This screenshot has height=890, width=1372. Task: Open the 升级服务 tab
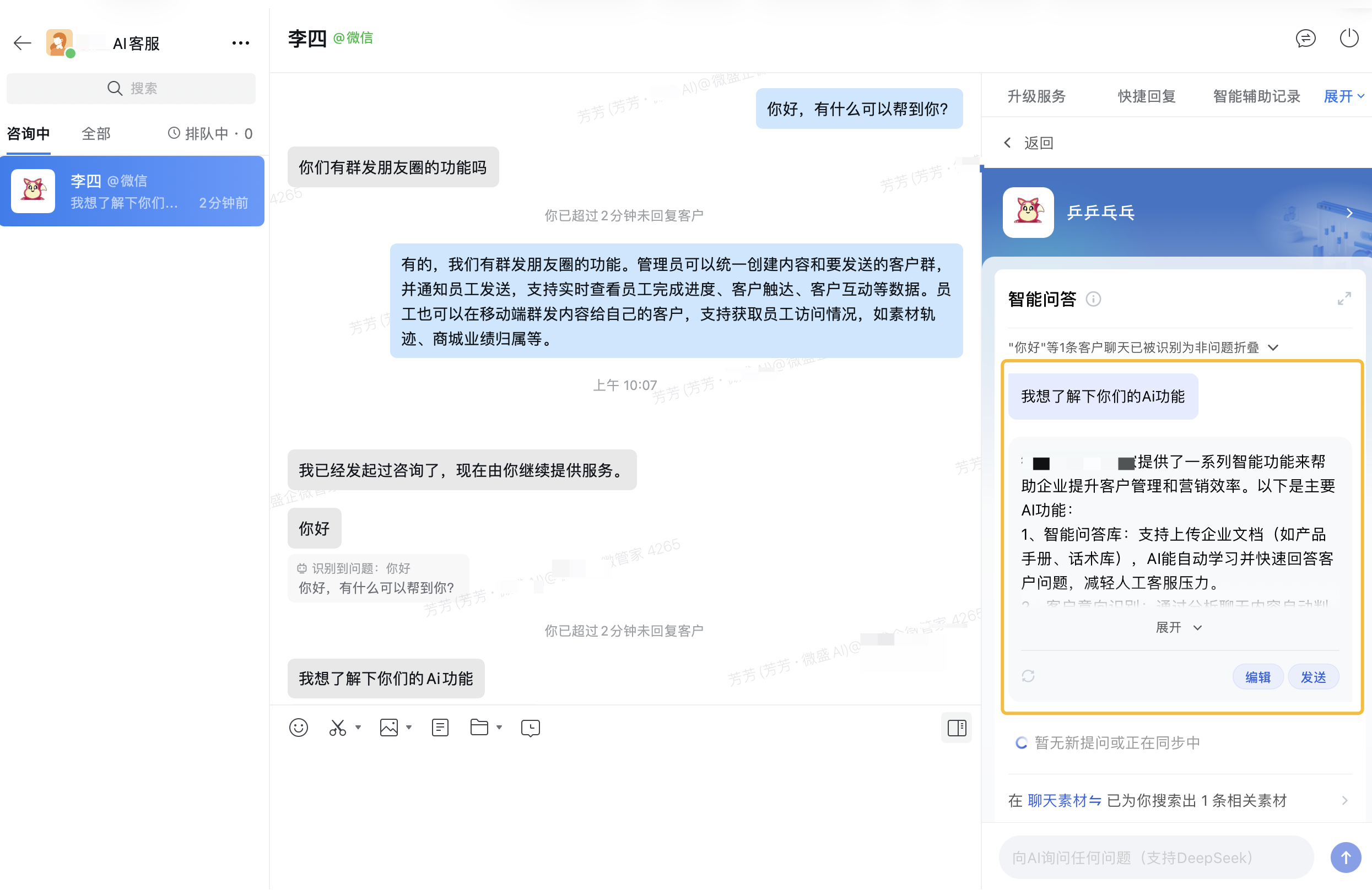click(x=1036, y=96)
